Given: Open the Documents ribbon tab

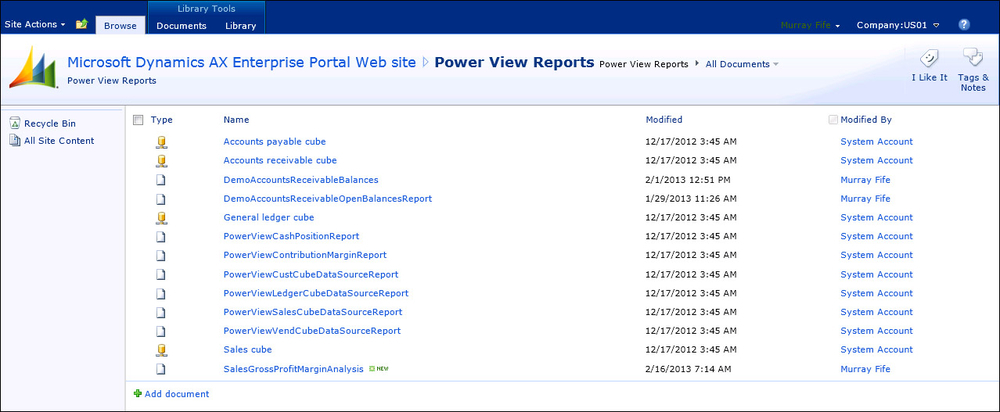Looking at the screenshot, I should click(181, 26).
